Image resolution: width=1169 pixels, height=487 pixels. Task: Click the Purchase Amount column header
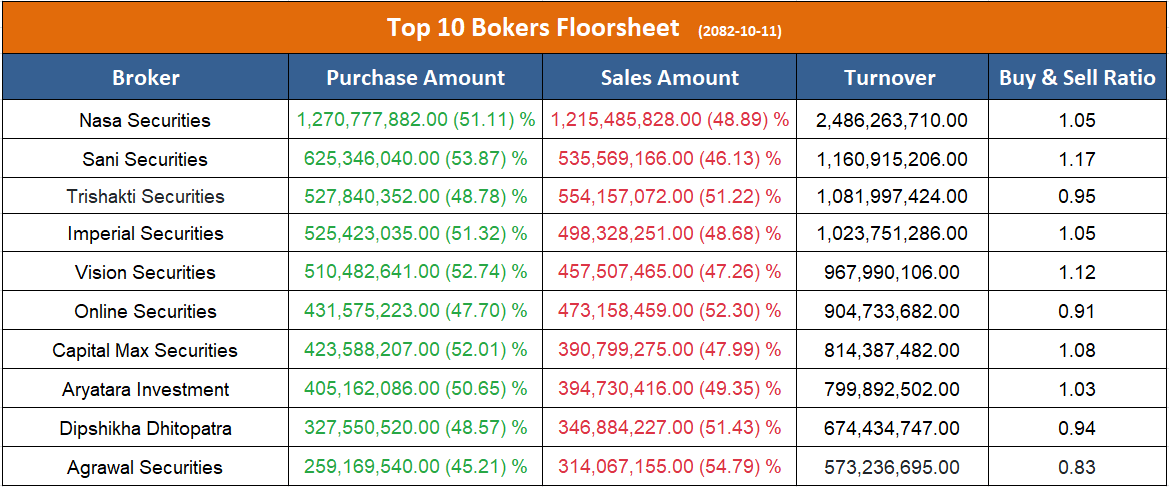pyautogui.click(x=416, y=78)
